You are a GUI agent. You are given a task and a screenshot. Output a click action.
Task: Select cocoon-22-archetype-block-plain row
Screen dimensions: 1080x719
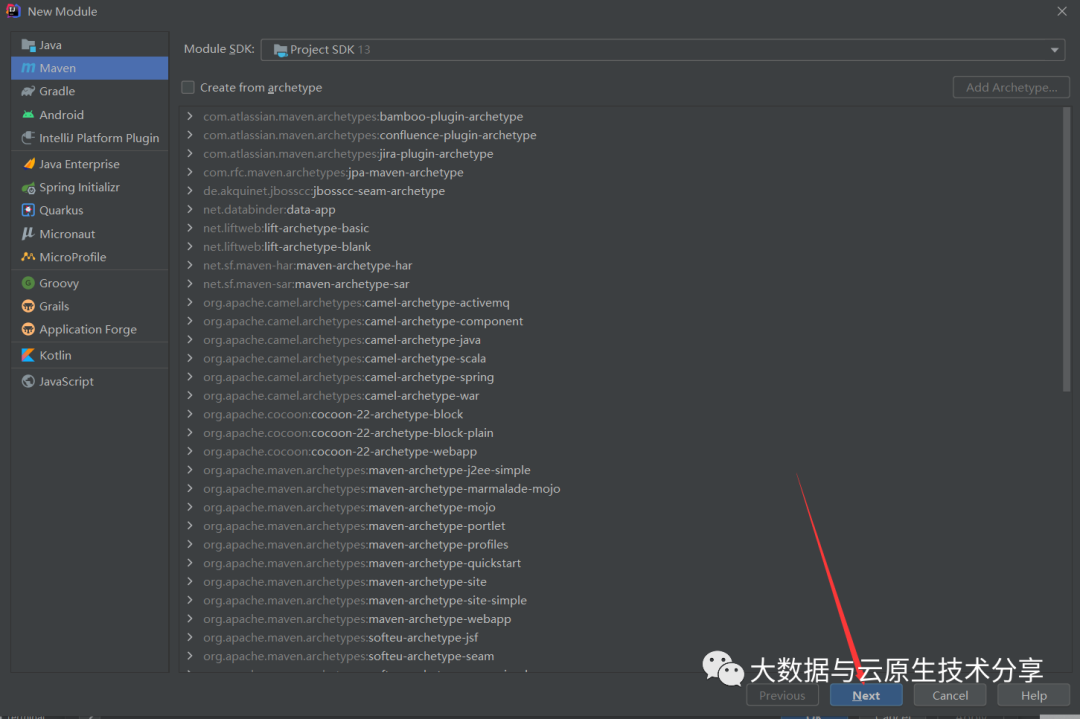tap(621, 433)
